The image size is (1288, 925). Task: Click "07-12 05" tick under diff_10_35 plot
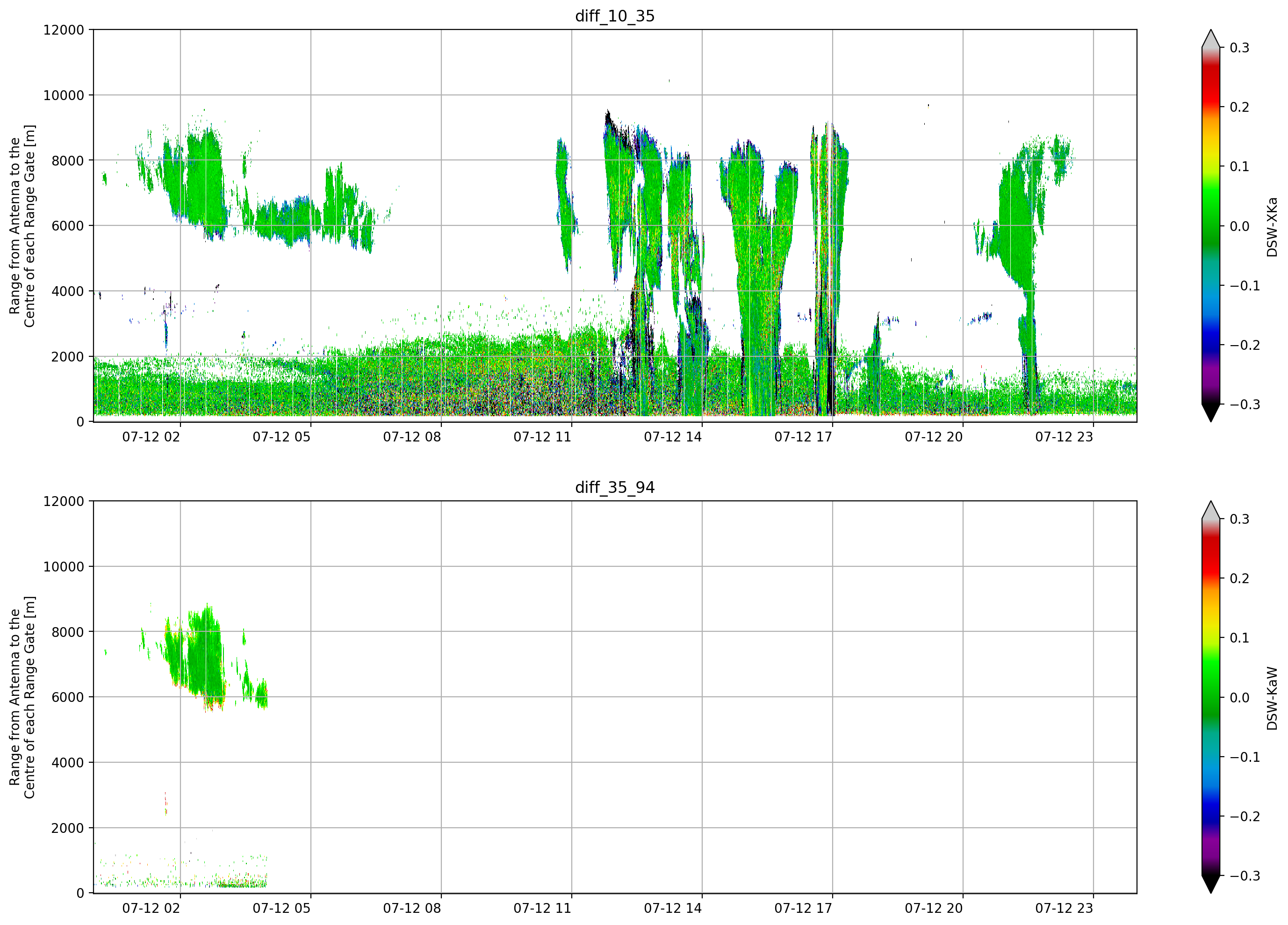point(282,437)
